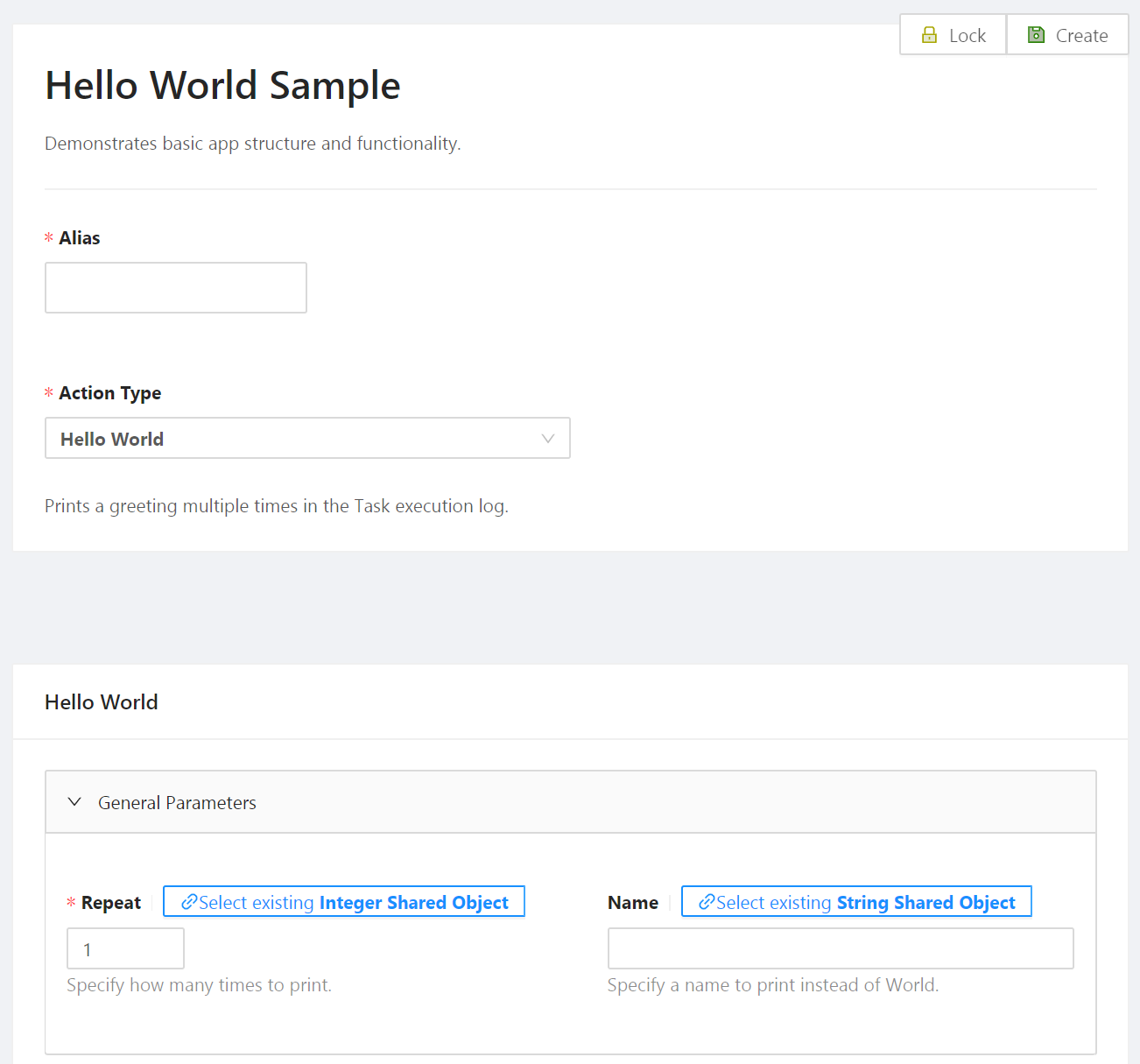
Task: Click the Action Type label
Action: [x=110, y=393]
